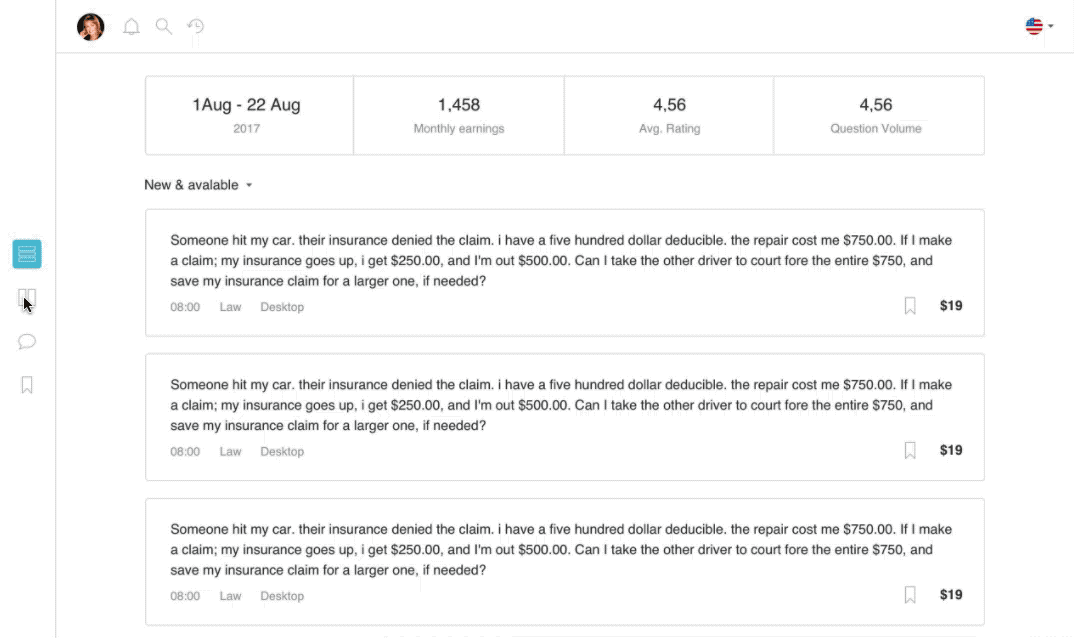Bookmark the third question card
Image resolution: width=1074 pixels, height=638 pixels.
click(910, 595)
